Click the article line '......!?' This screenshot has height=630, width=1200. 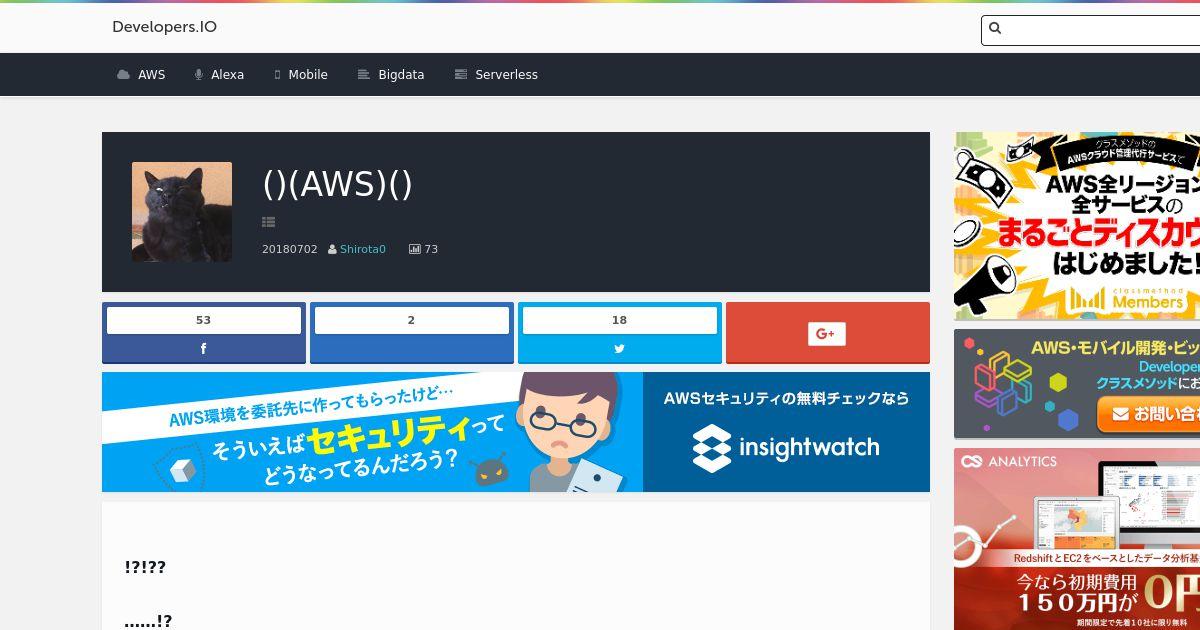point(148,622)
